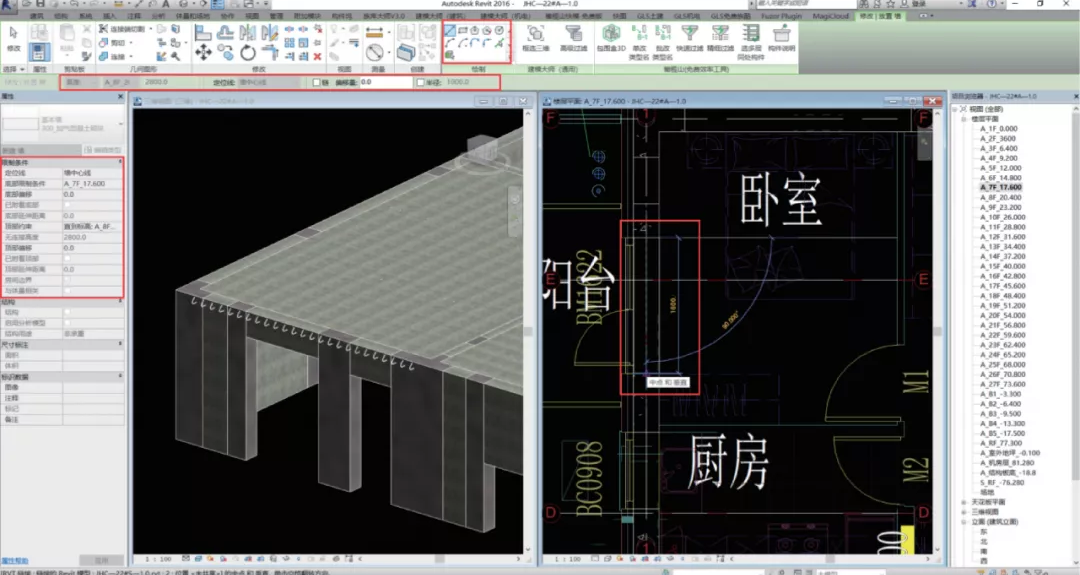Toggle the 结构 structural checkbox in properties
This screenshot has height=575, width=1080.
click(67, 311)
